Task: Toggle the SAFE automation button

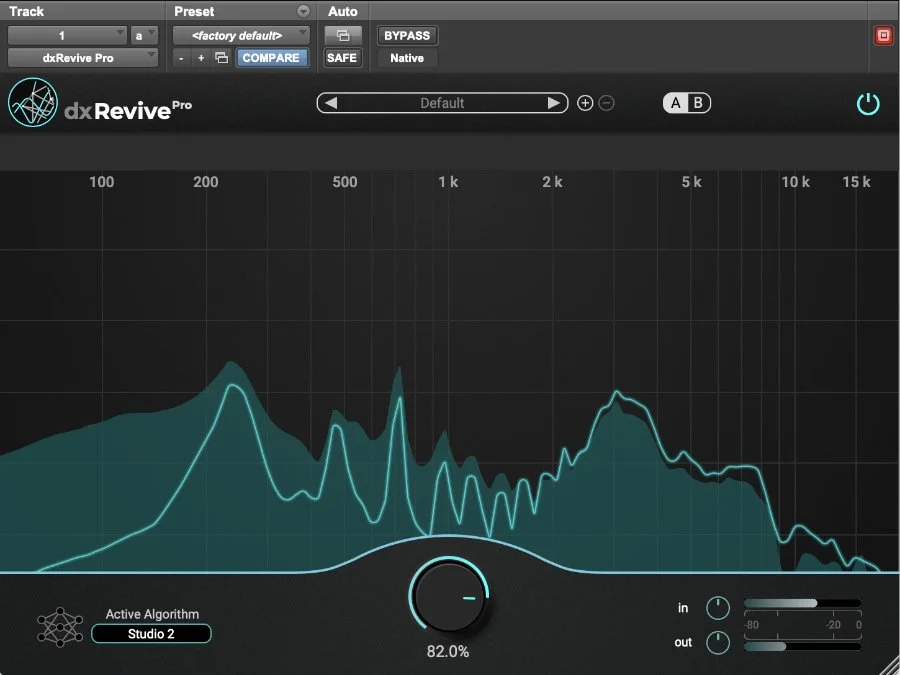Action: click(x=342, y=57)
